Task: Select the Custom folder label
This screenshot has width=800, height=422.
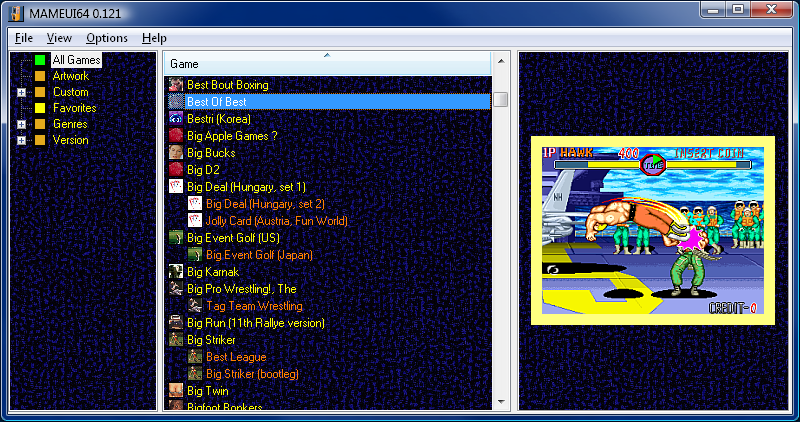Action: click(x=71, y=92)
